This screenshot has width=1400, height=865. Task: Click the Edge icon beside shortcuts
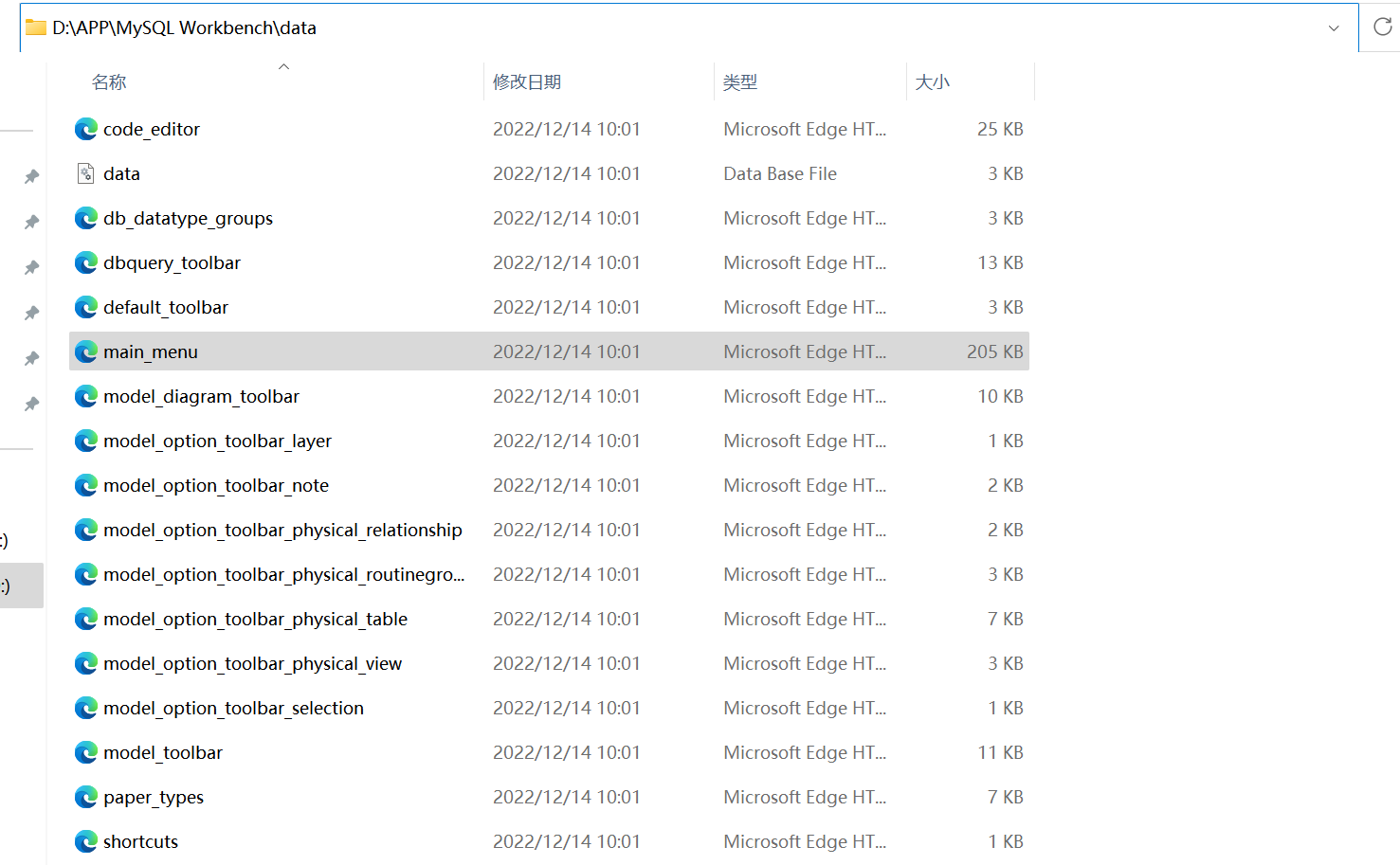(x=86, y=841)
